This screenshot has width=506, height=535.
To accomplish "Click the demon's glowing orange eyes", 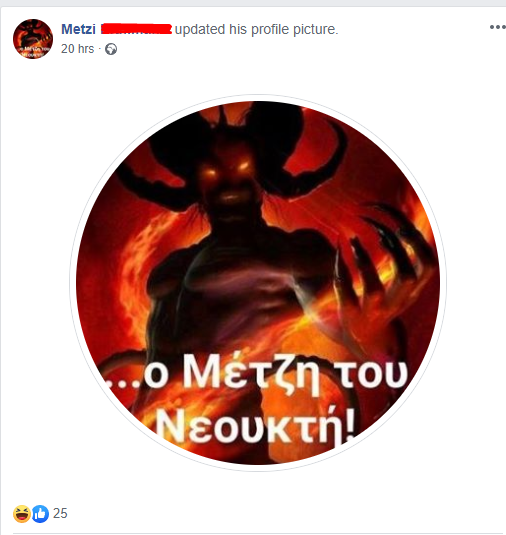I will (229, 169).
